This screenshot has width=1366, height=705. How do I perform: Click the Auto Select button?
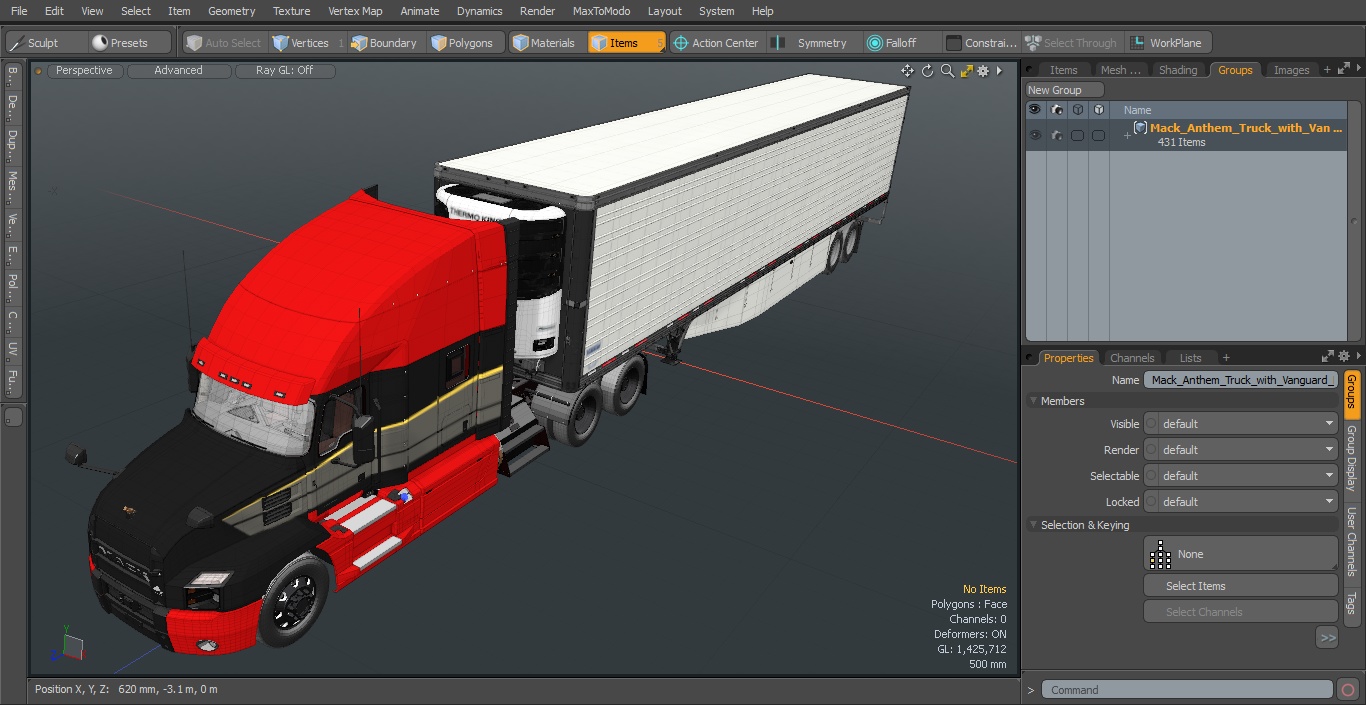[x=223, y=43]
